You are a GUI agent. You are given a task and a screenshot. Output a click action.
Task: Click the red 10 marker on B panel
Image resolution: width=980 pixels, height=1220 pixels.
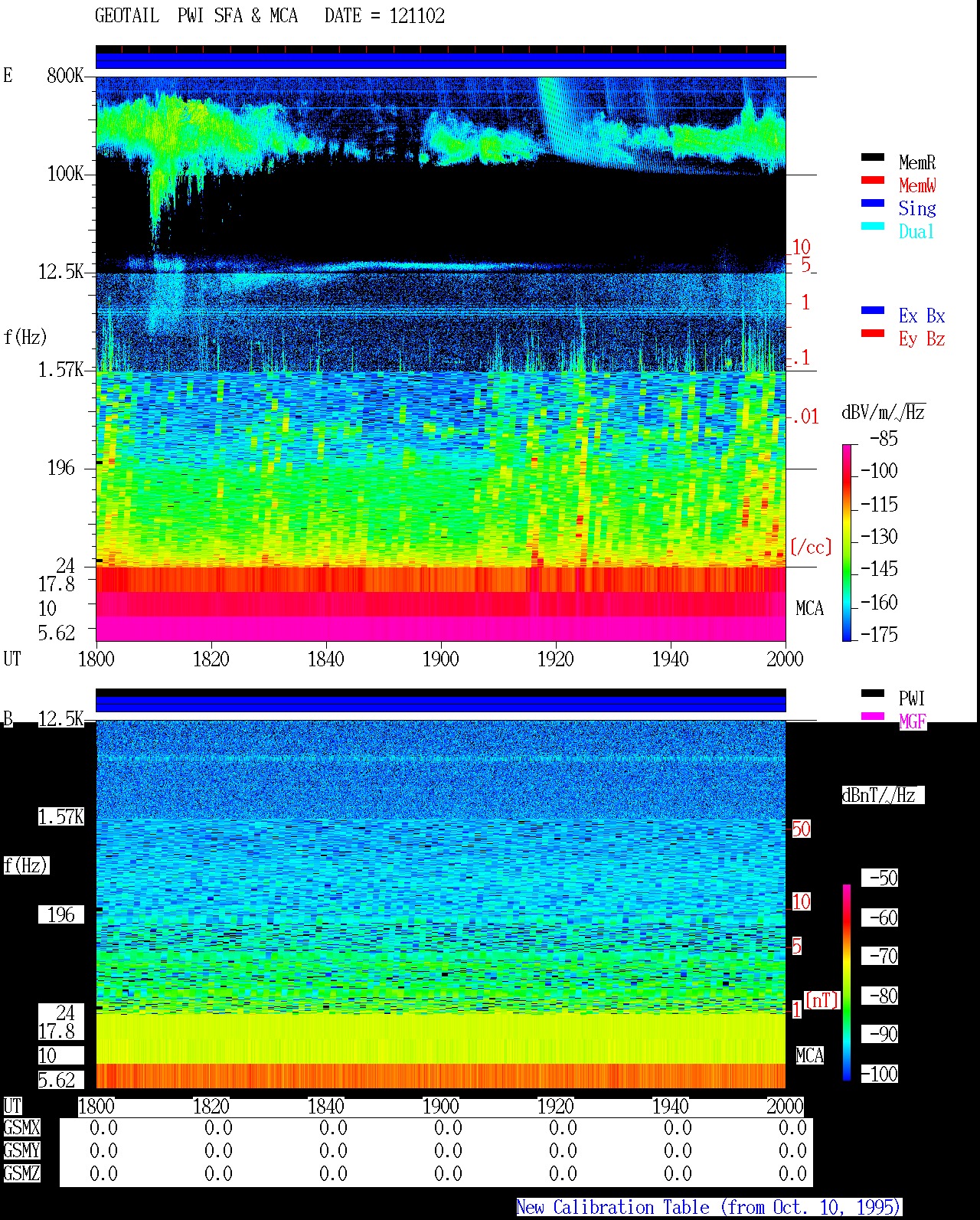(x=801, y=902)
